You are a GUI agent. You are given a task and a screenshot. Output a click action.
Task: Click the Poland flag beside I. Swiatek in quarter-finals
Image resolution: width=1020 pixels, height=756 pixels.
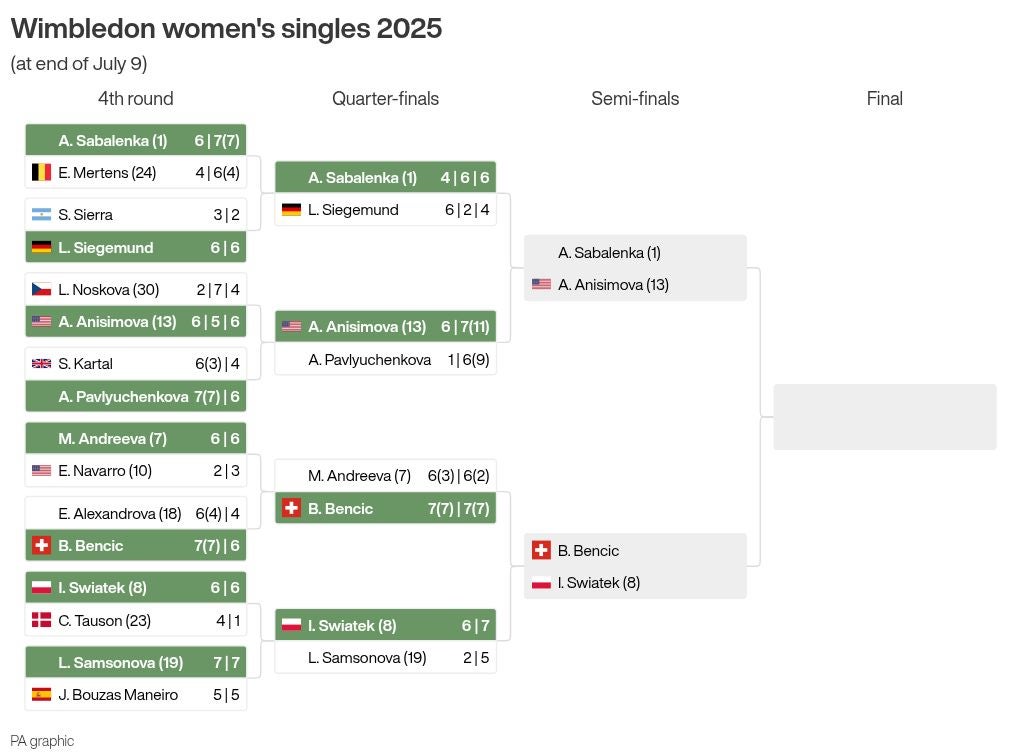click(x=291, y=625)
